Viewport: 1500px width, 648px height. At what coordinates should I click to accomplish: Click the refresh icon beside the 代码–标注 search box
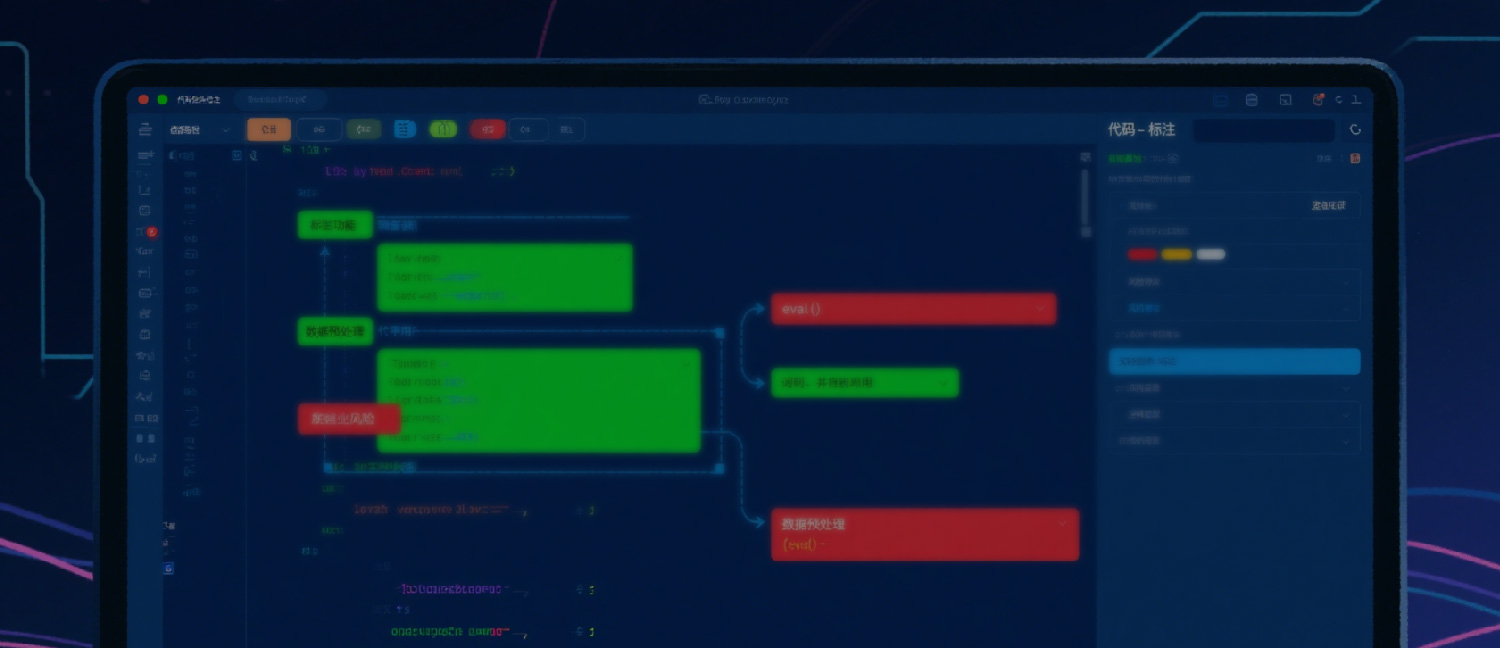tap(1356, 130)
